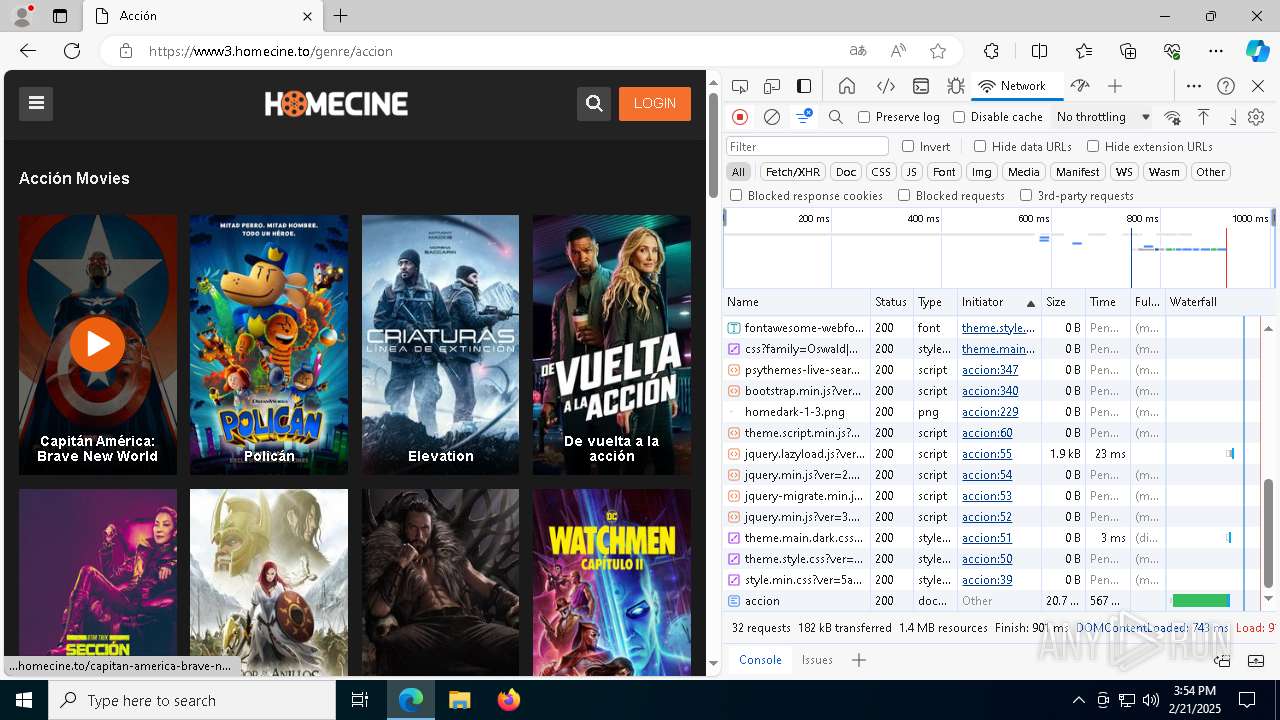Tick Blocked response cookies checkbox
The width and height of the screenshot is (1280, 720).
point(736,196)
